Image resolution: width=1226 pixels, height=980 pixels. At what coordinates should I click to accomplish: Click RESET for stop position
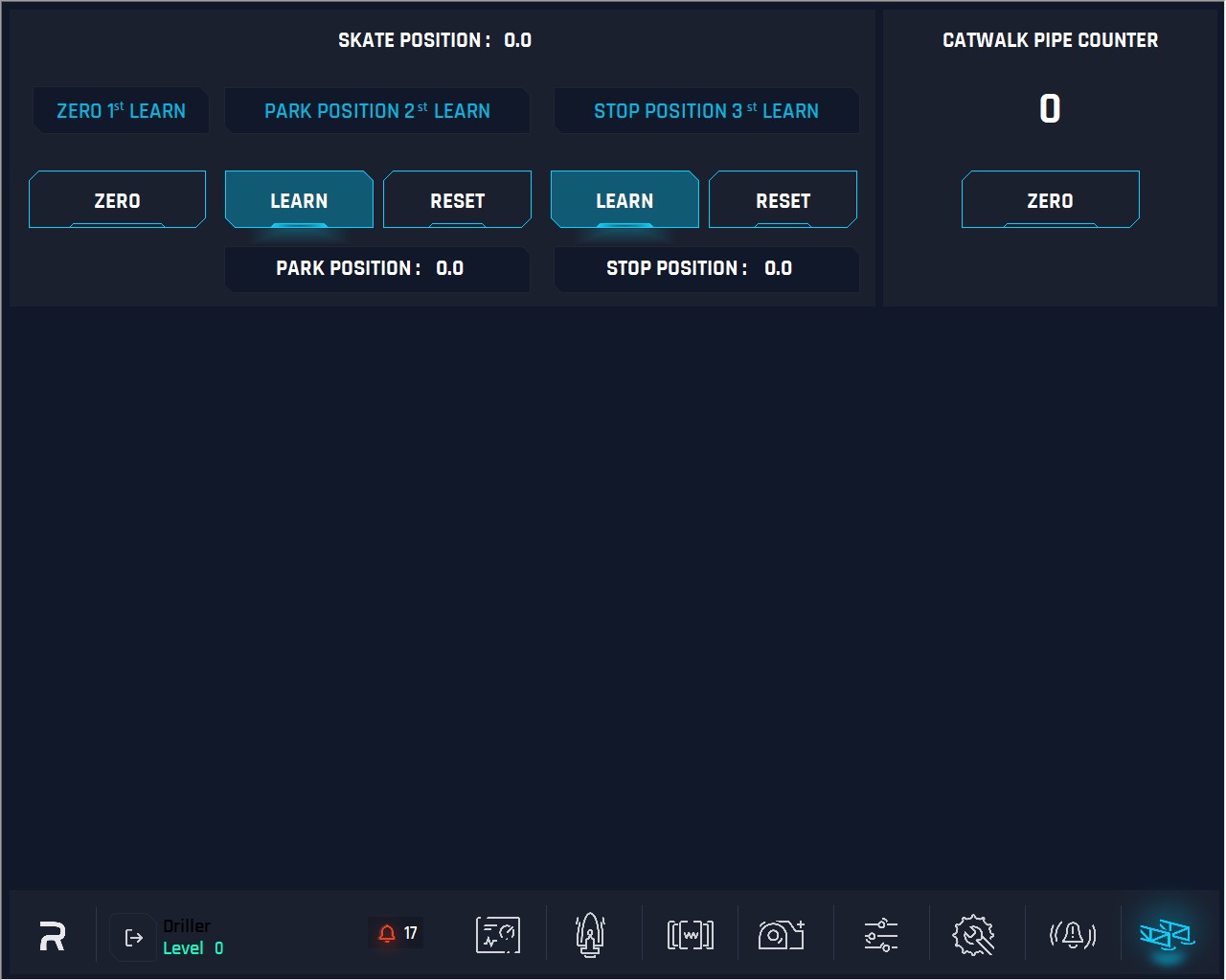pyautogui.click(x=783, y=199)
